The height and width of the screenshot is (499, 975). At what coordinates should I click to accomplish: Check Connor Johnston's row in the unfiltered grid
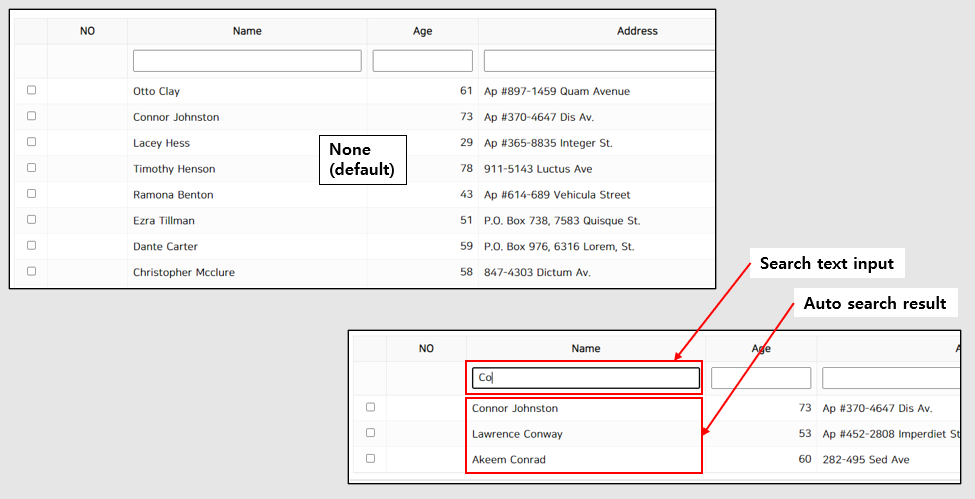coord(31,116)
